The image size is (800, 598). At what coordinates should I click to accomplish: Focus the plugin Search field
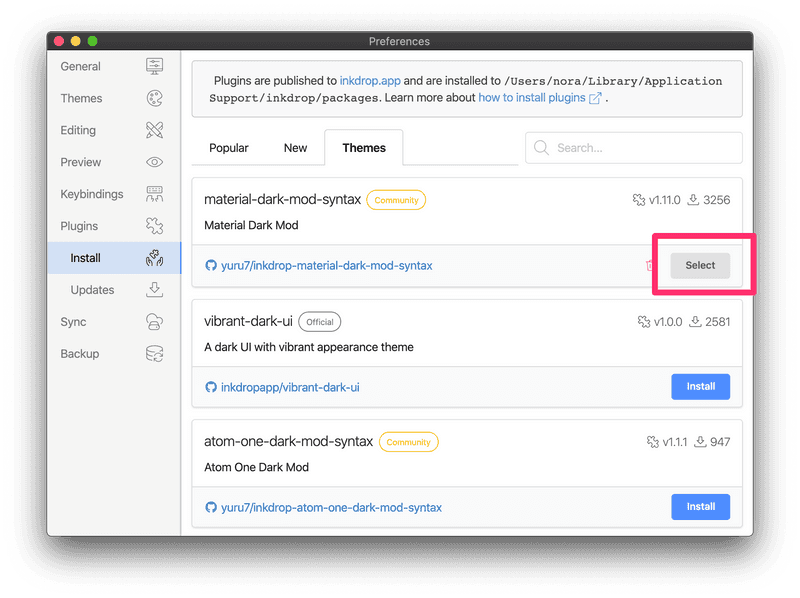(x=640, y=148)
